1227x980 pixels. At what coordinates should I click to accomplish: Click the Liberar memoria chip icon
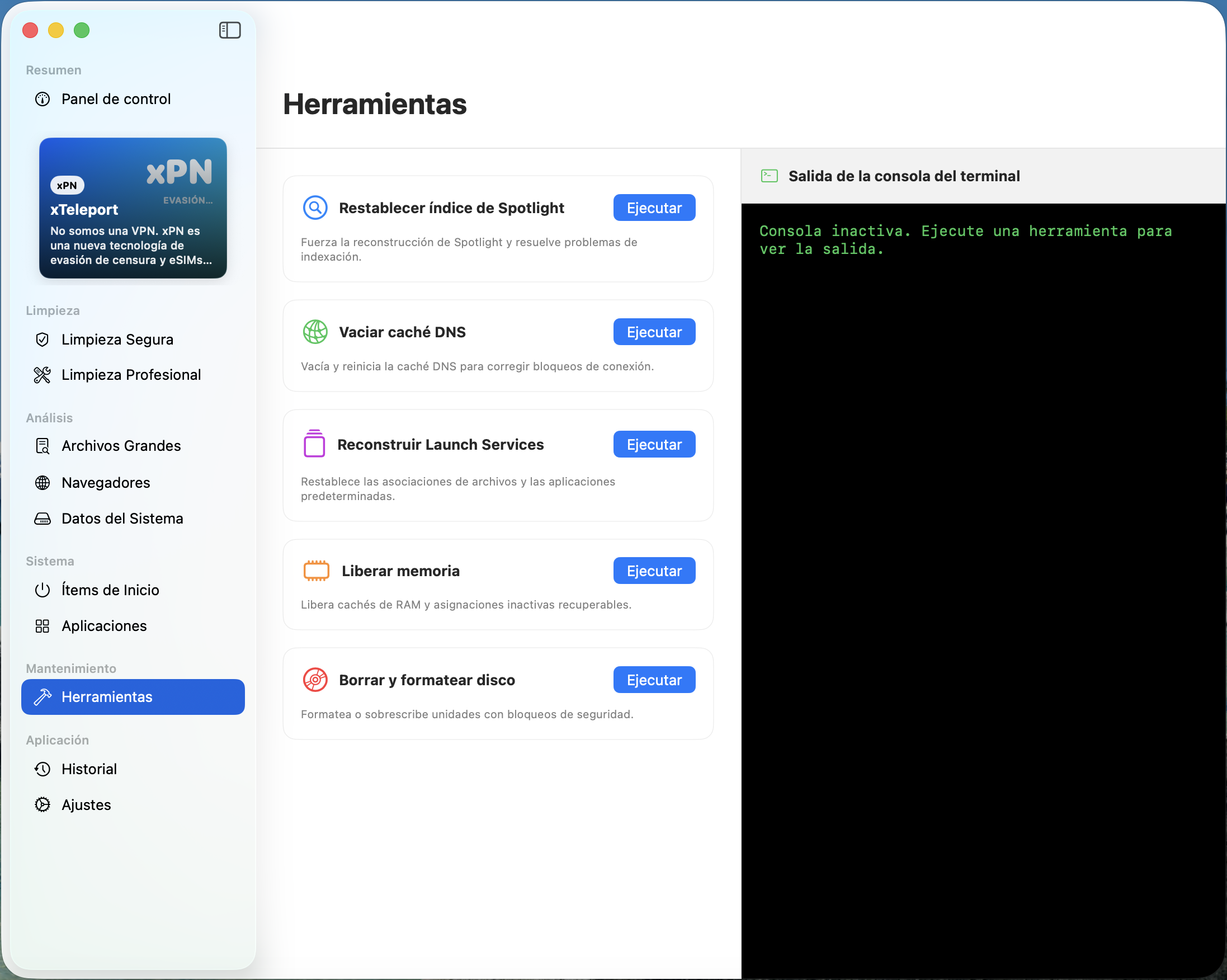tap(317, 571)
